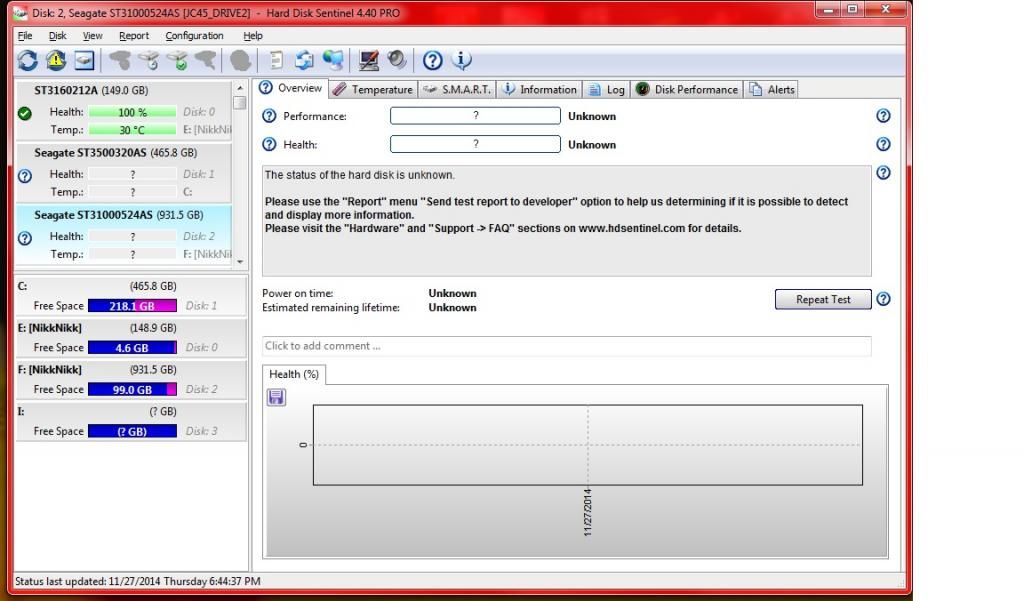The image size is (1024, 601).
Task: Click the F: [NikkNikk] volume label
Action: 50,370
